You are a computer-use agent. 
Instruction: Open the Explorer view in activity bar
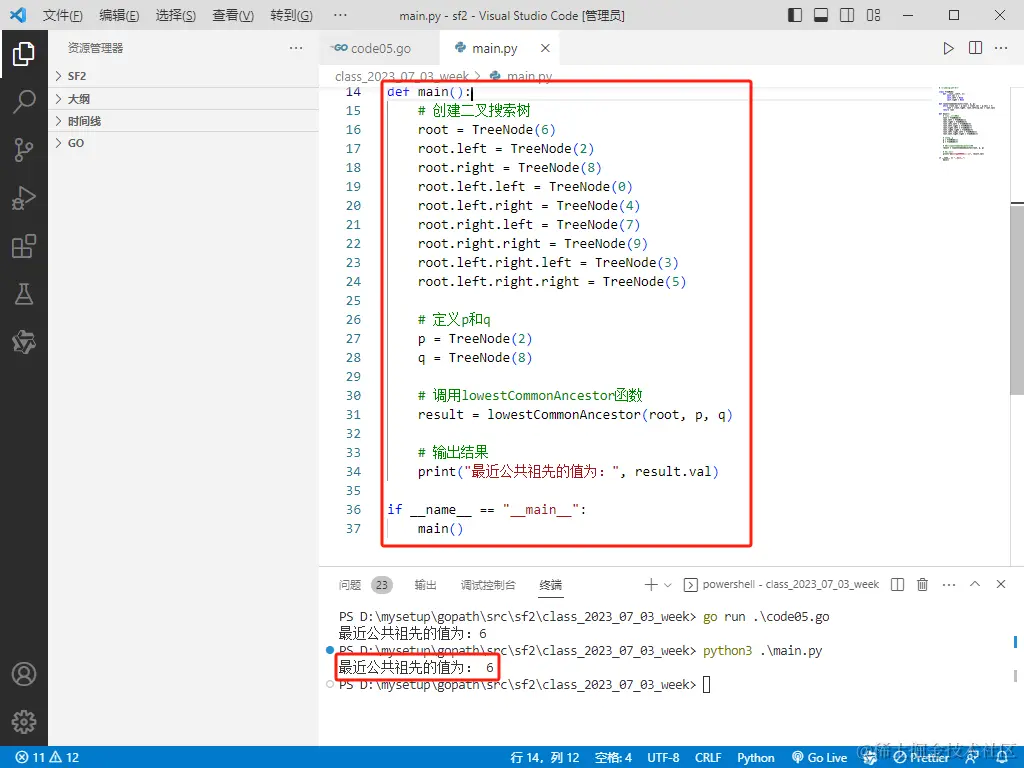tap(24, 54)
